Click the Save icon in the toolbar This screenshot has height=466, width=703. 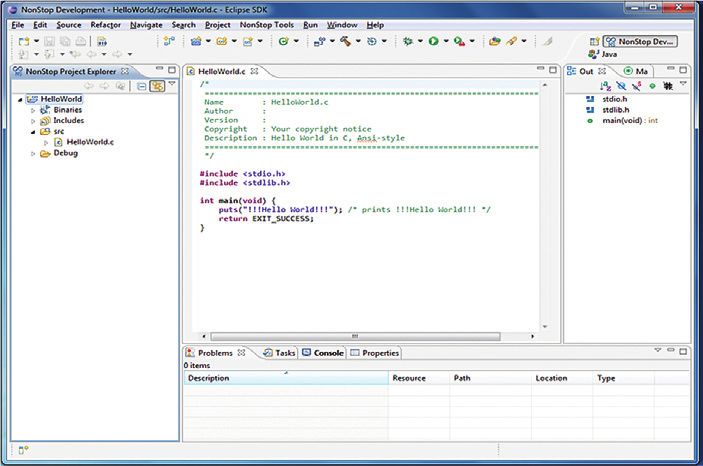pyautogui.click(x=49, y=41)
